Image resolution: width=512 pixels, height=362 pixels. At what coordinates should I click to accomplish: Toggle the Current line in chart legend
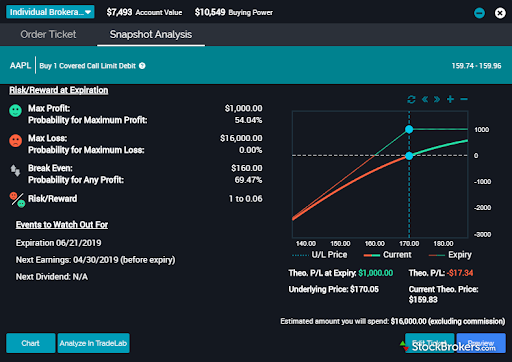point(388,255)
